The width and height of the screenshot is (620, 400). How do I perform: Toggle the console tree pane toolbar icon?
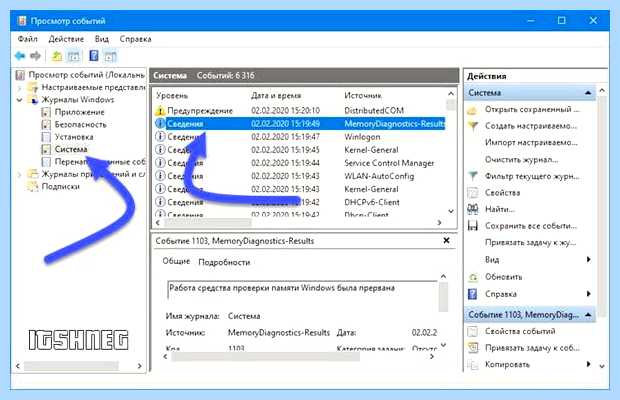click(x=74, y=56)
